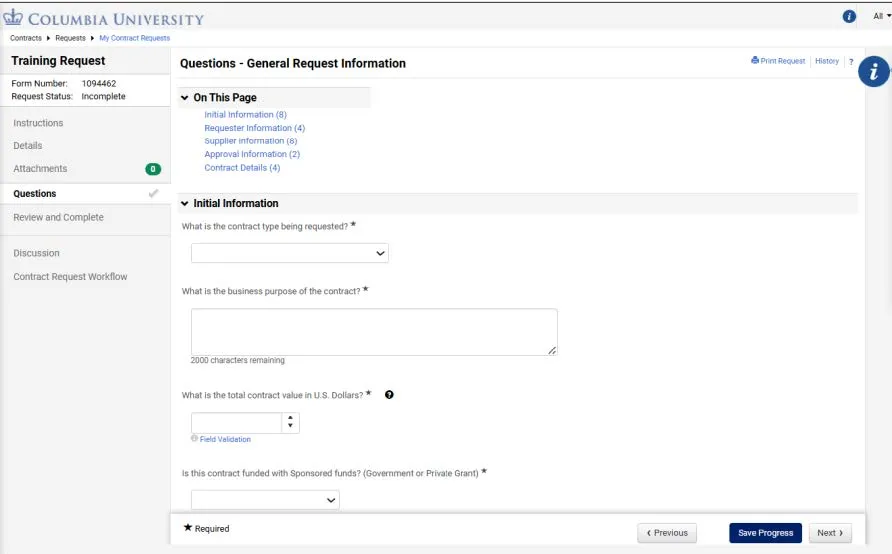Collapse the Initial Information section
The height and width of the screenshot is (554, 892).
click(x=184, y=204)
